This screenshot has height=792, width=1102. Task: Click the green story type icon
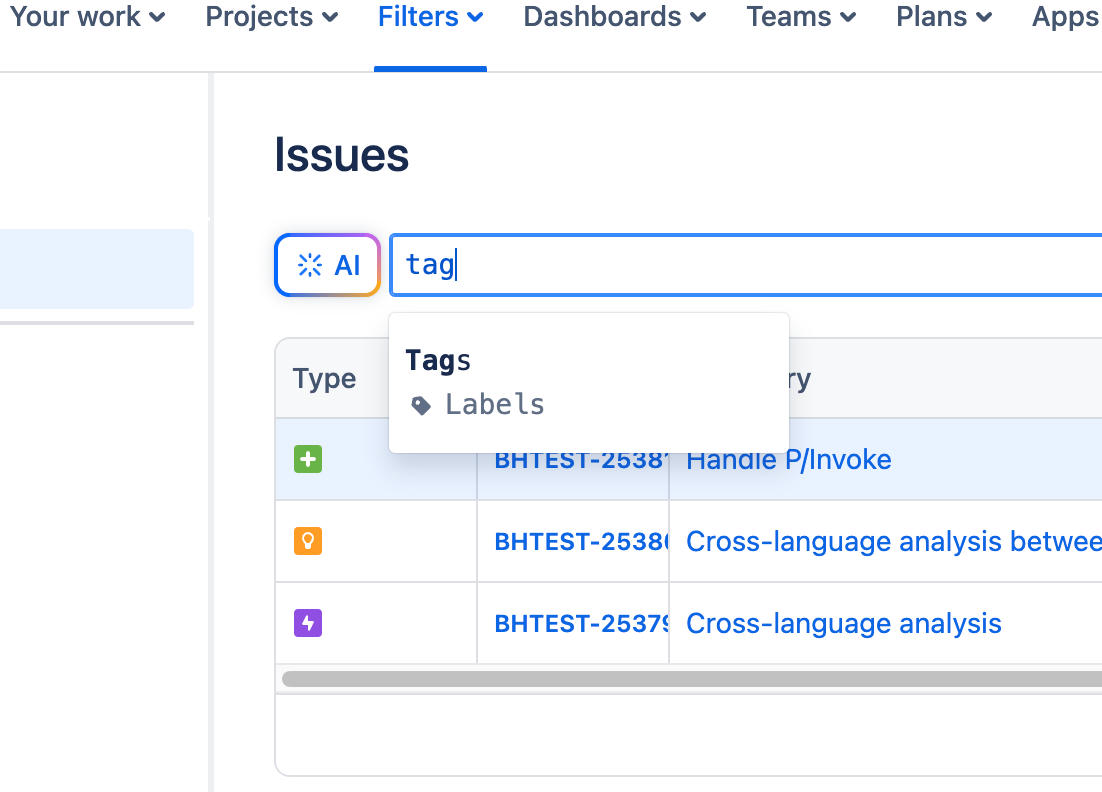(308, 460)
